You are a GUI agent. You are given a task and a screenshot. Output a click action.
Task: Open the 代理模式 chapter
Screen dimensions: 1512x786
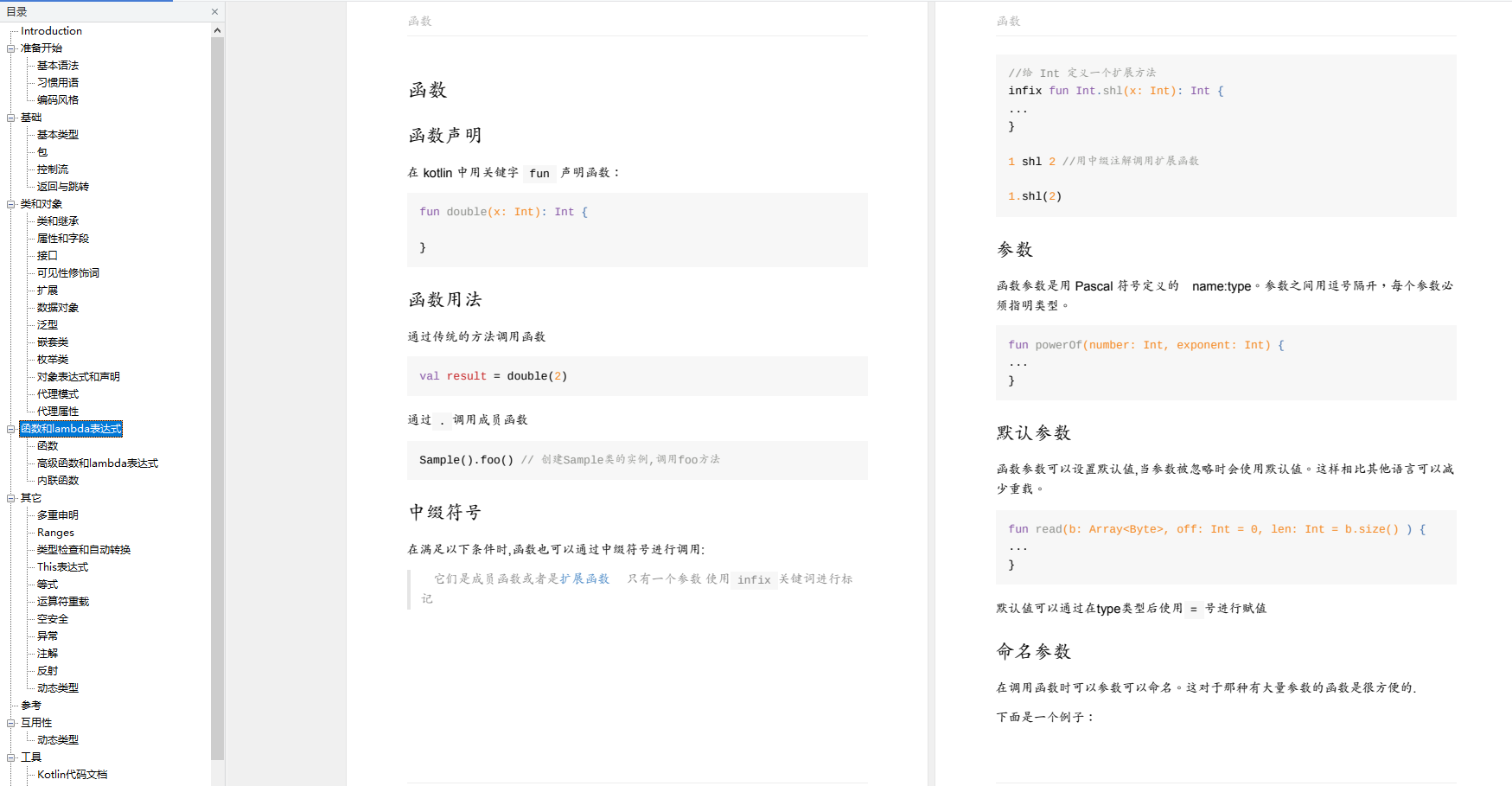point(58,394)
